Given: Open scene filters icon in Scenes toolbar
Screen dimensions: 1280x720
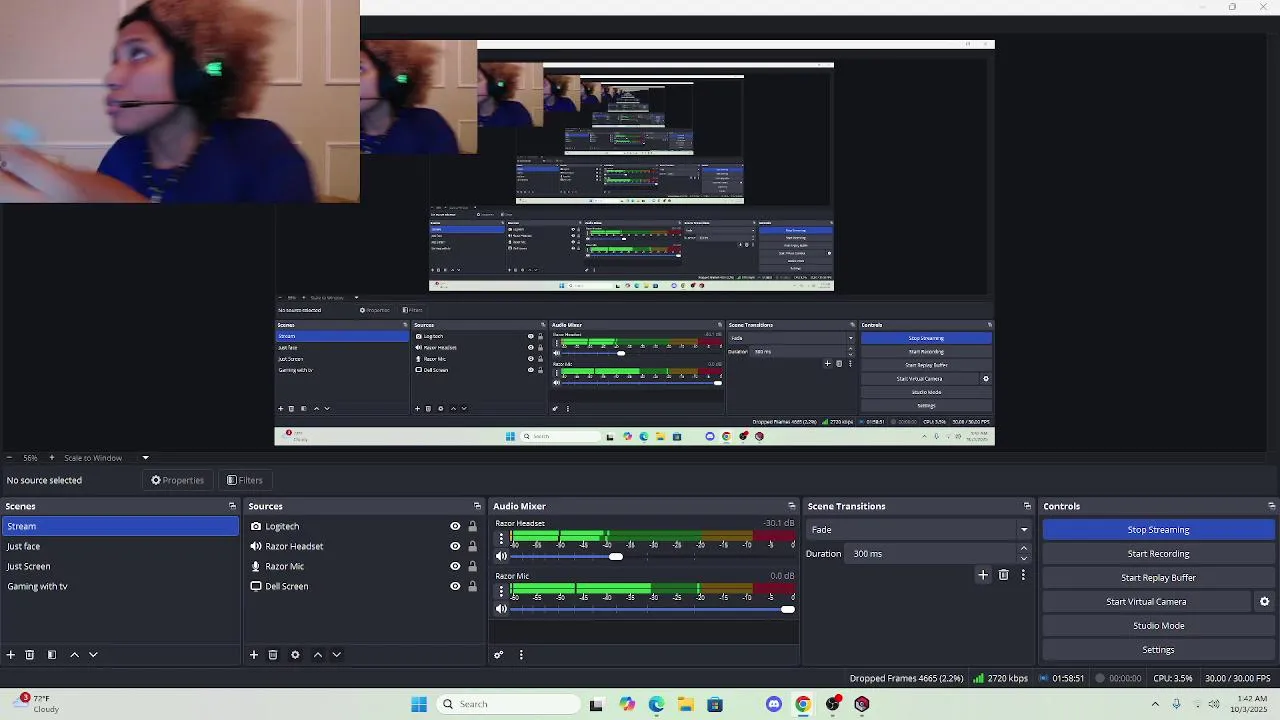Looking at the screenshot, I should pos(52,655).
